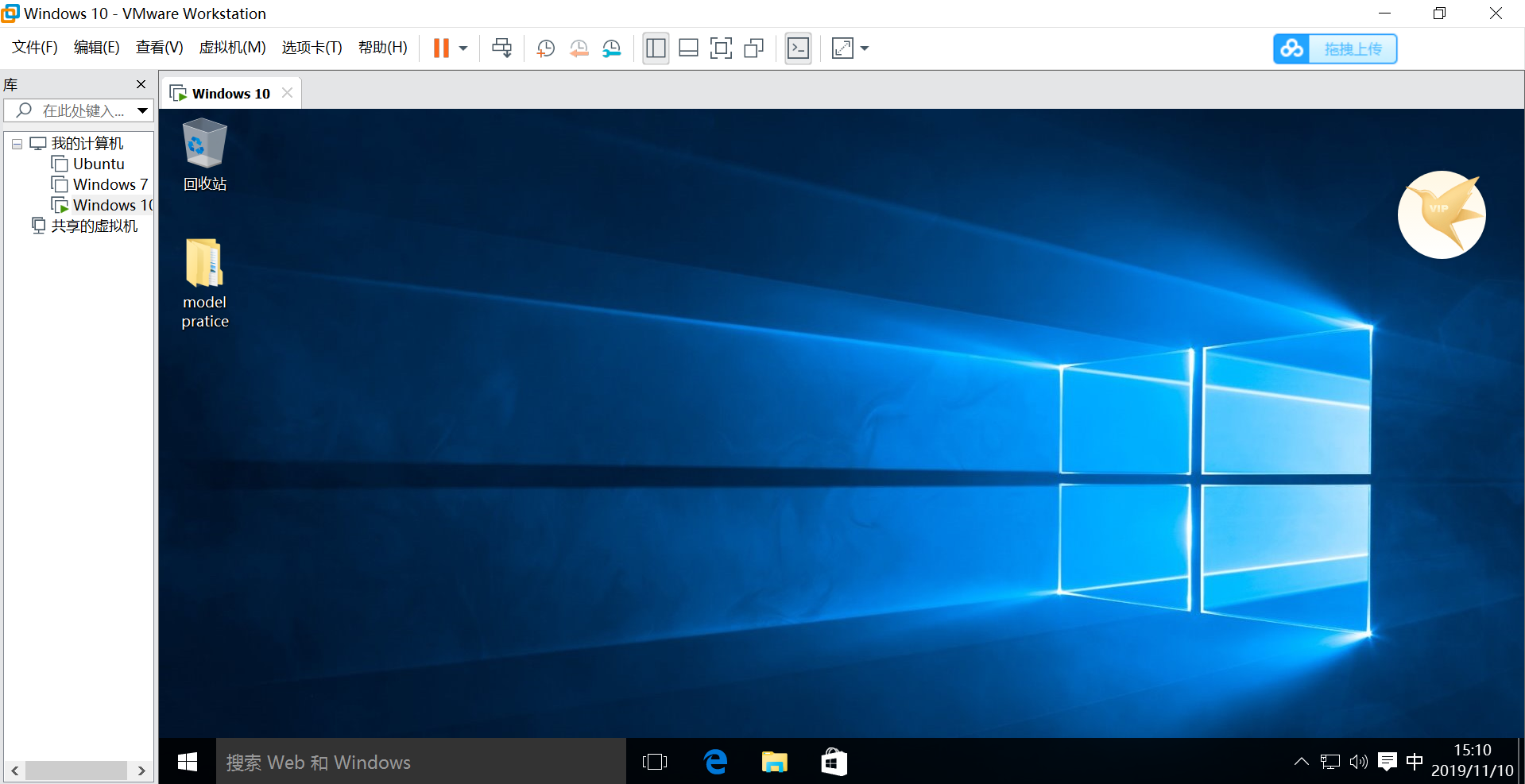
Task: Open Microsoft Edge from the taskbar
Action: [x=714, y=761]
